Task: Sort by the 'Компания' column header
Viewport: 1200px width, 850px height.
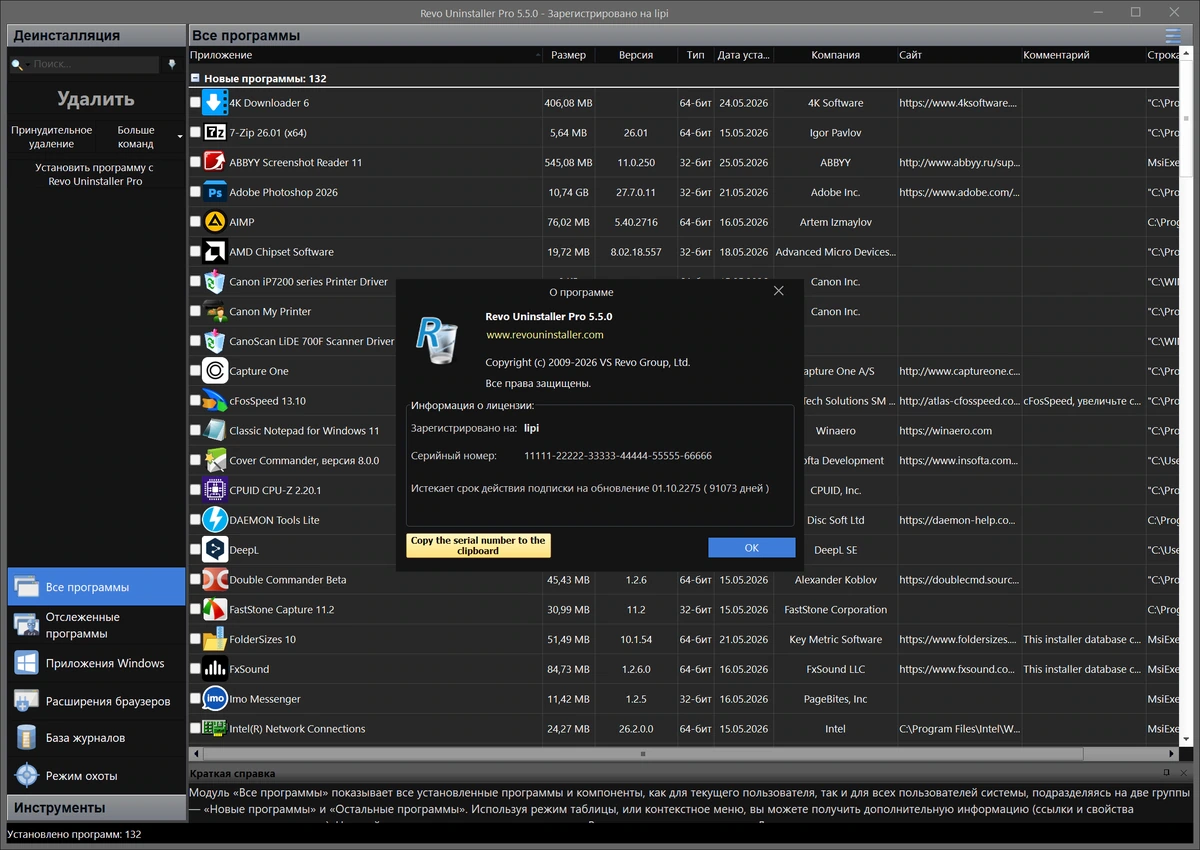Action: (x=835, y=55)
